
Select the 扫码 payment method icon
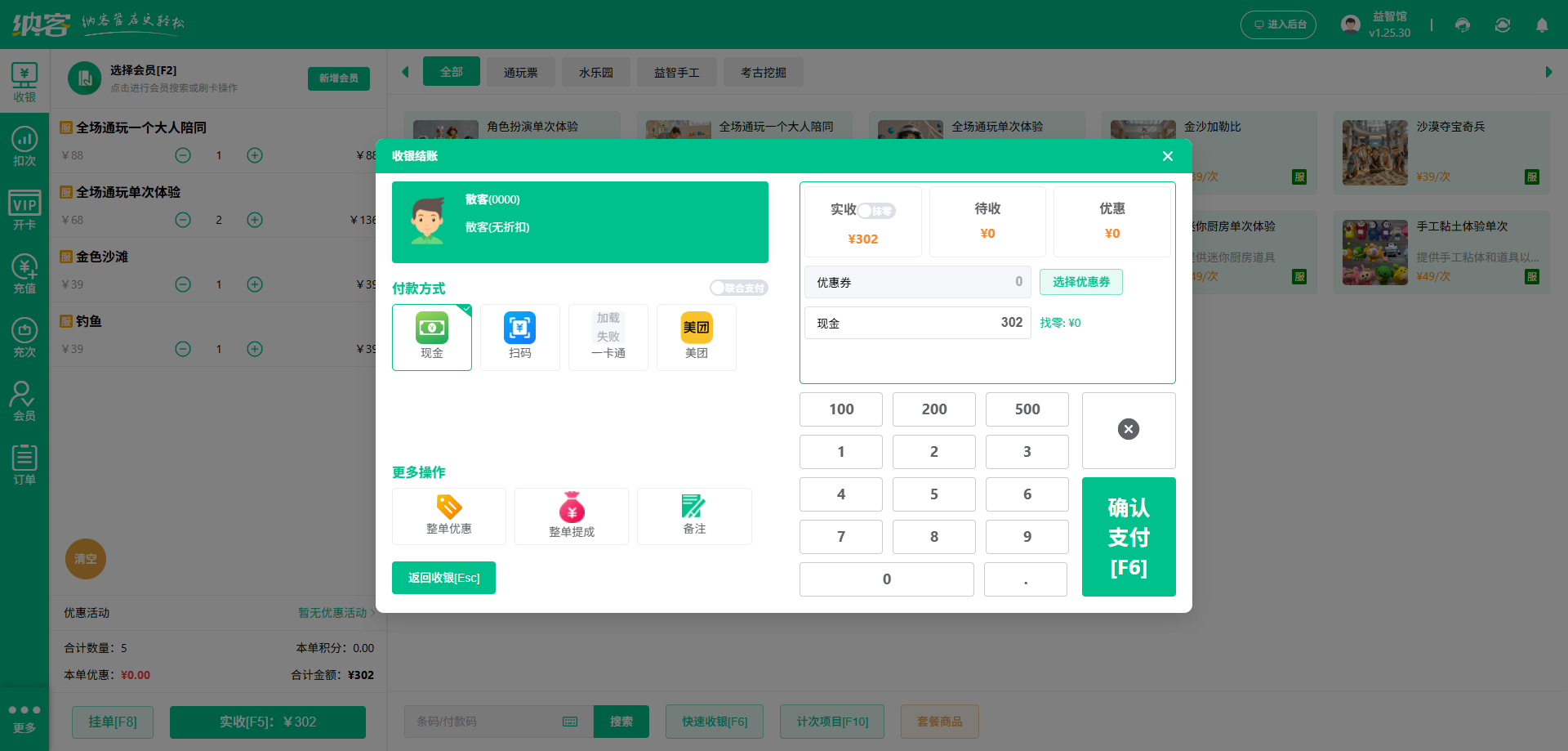[519, 337]
